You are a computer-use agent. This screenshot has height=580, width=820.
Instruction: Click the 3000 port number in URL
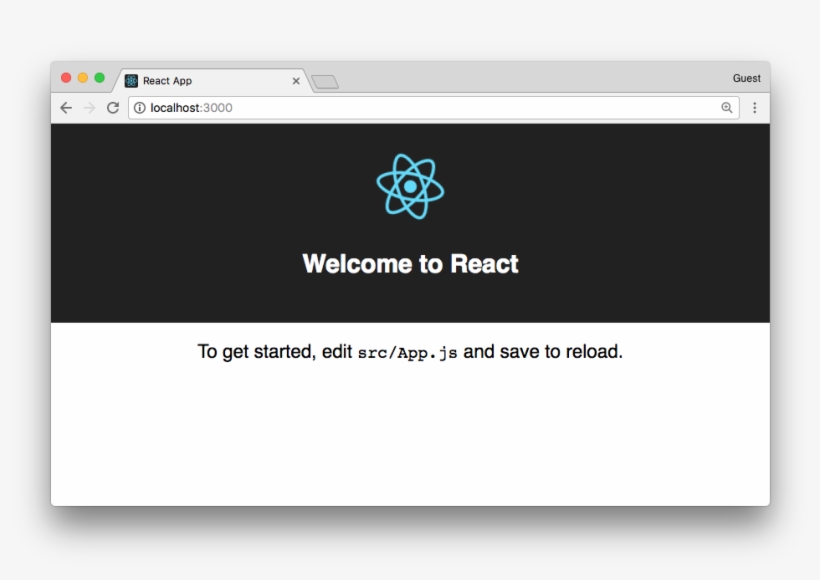218,108
